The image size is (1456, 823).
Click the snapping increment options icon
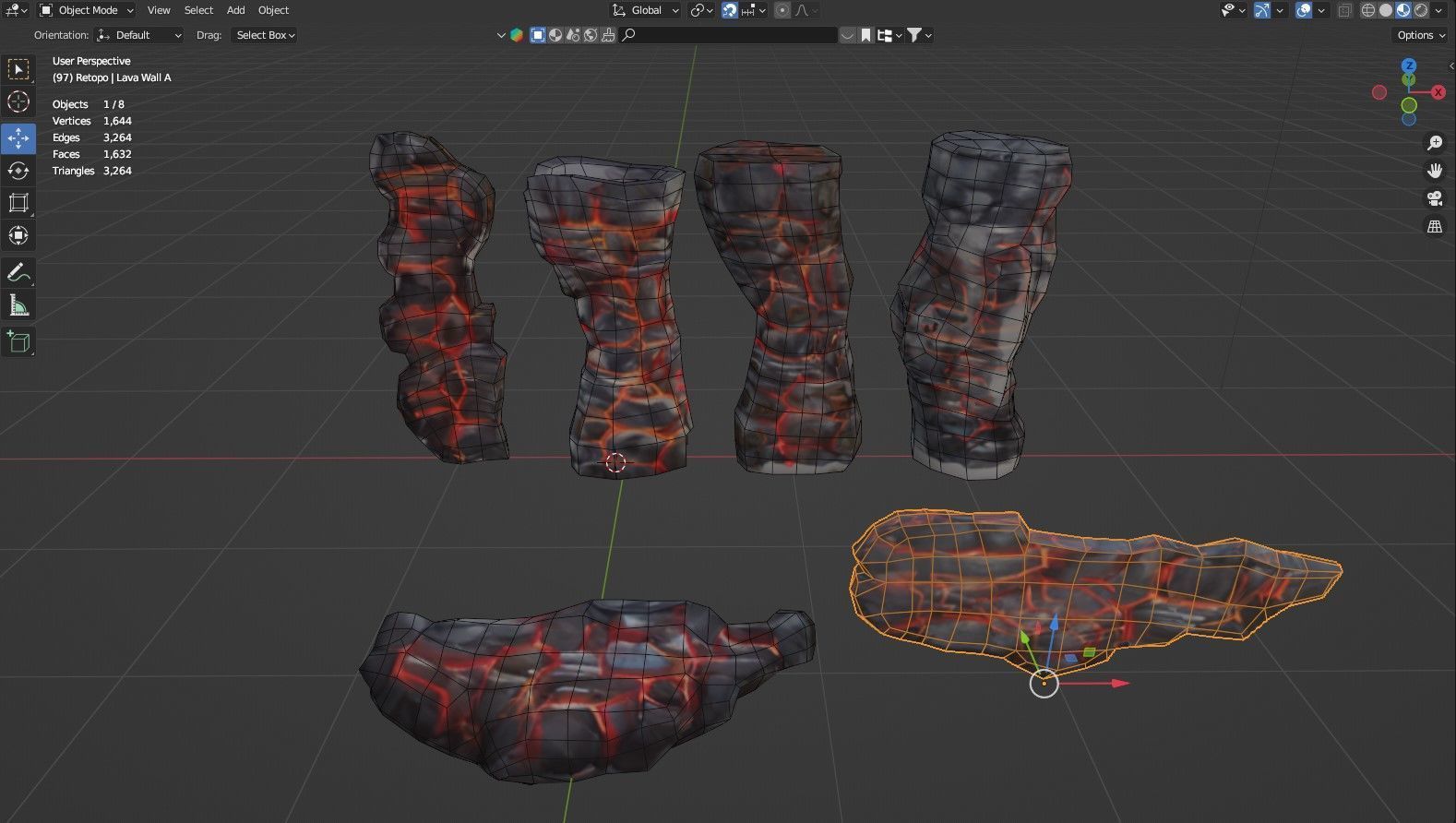753,10
